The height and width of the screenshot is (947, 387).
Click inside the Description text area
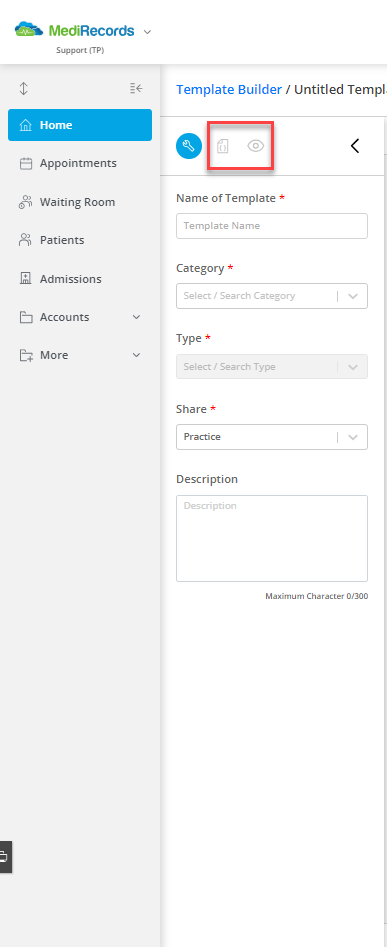tap(272, 538)
